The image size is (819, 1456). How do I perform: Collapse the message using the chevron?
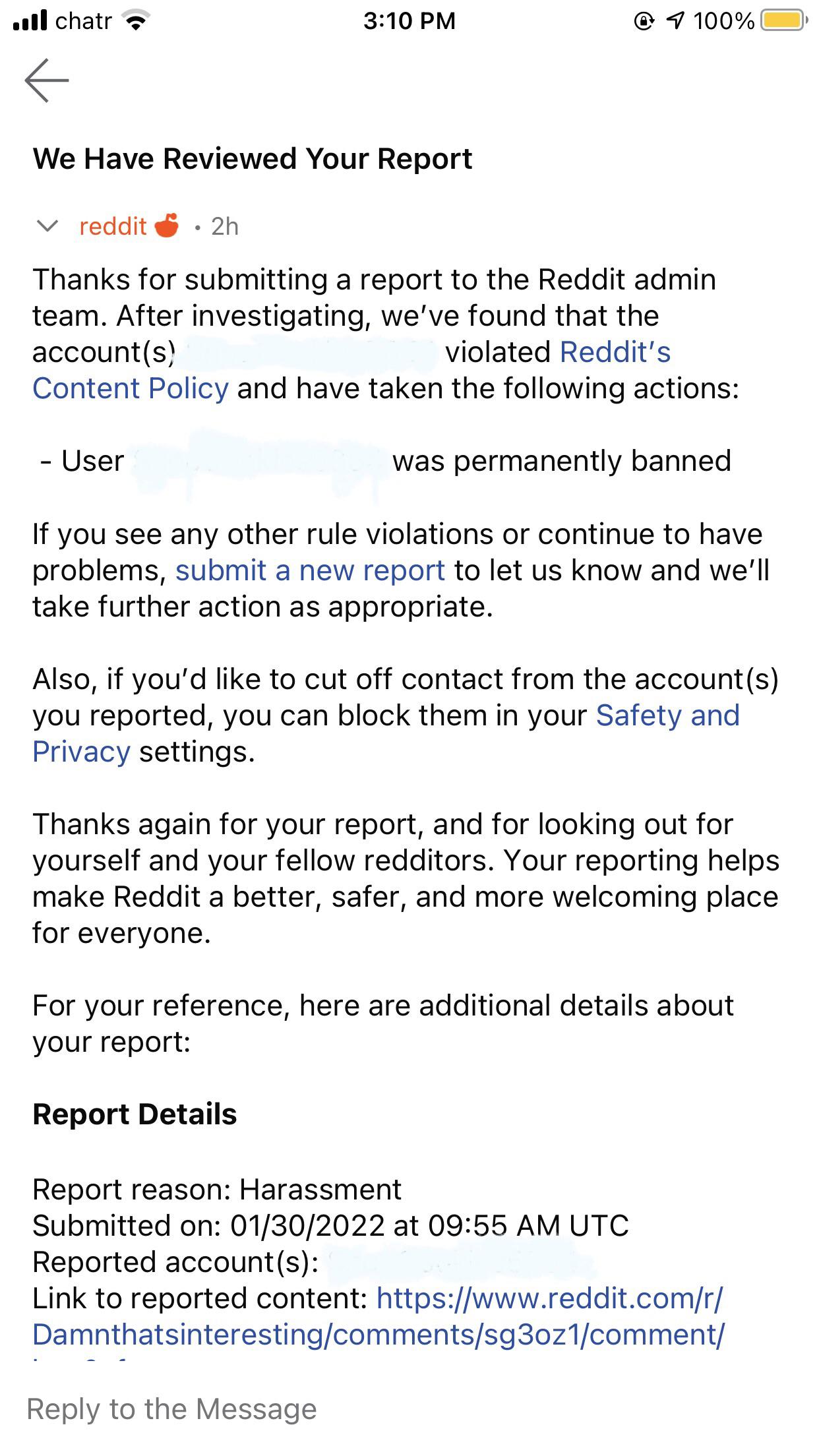click(x=47, y=227)
